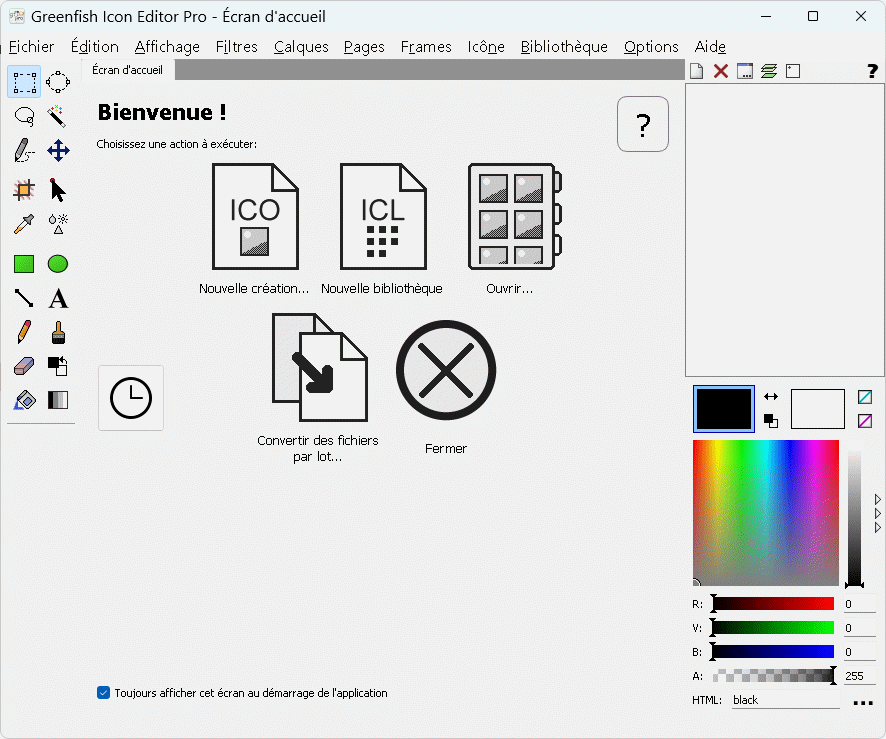Select the Line tool

click(24, 298)
